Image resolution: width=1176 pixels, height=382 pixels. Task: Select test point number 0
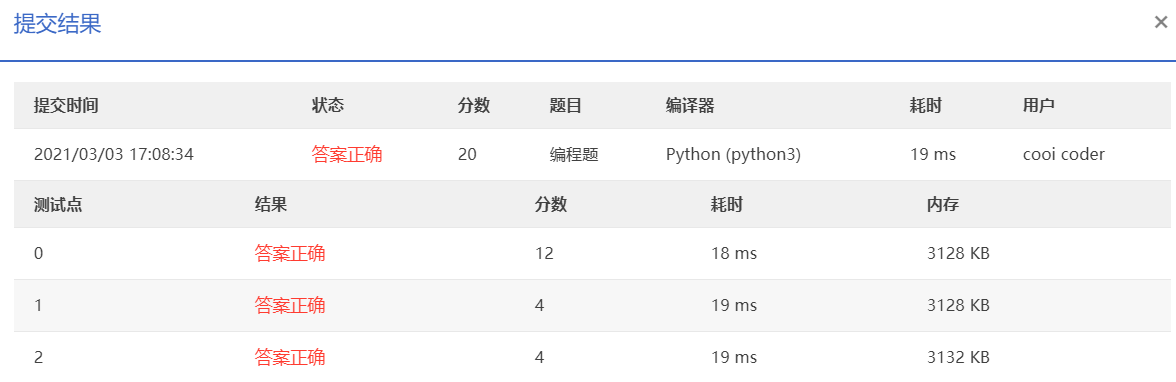[38, 254]
